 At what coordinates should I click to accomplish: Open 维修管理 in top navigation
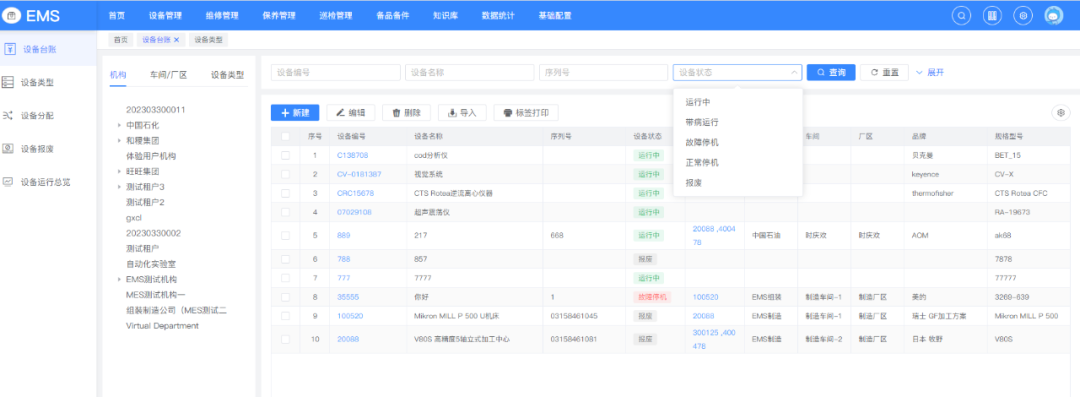pyautogui.click(x=222, y=15)
